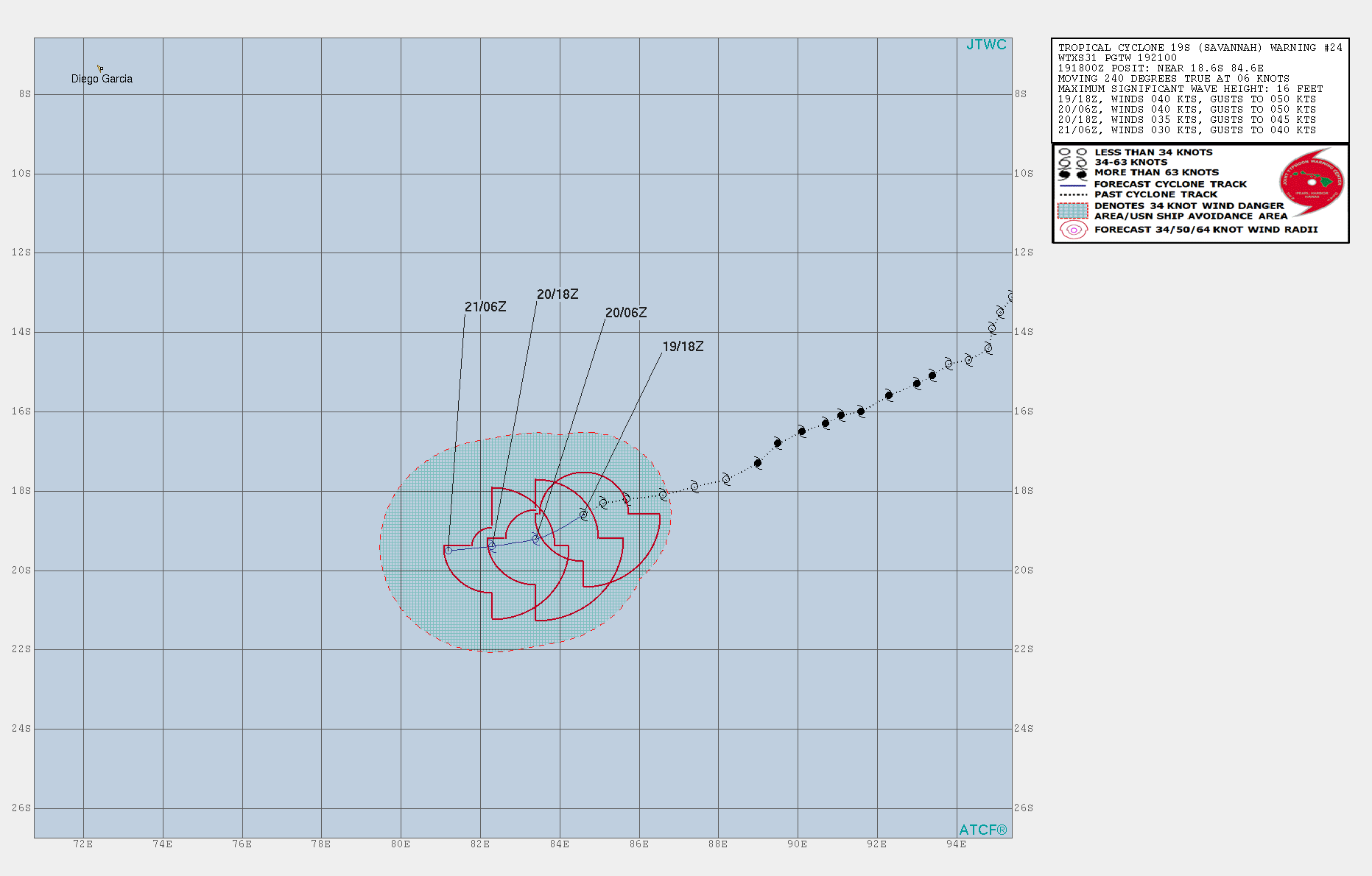Screen dimensions: 1372x876
Task: Click the Diego Garcia location marker icon
Action: (100, 68)
